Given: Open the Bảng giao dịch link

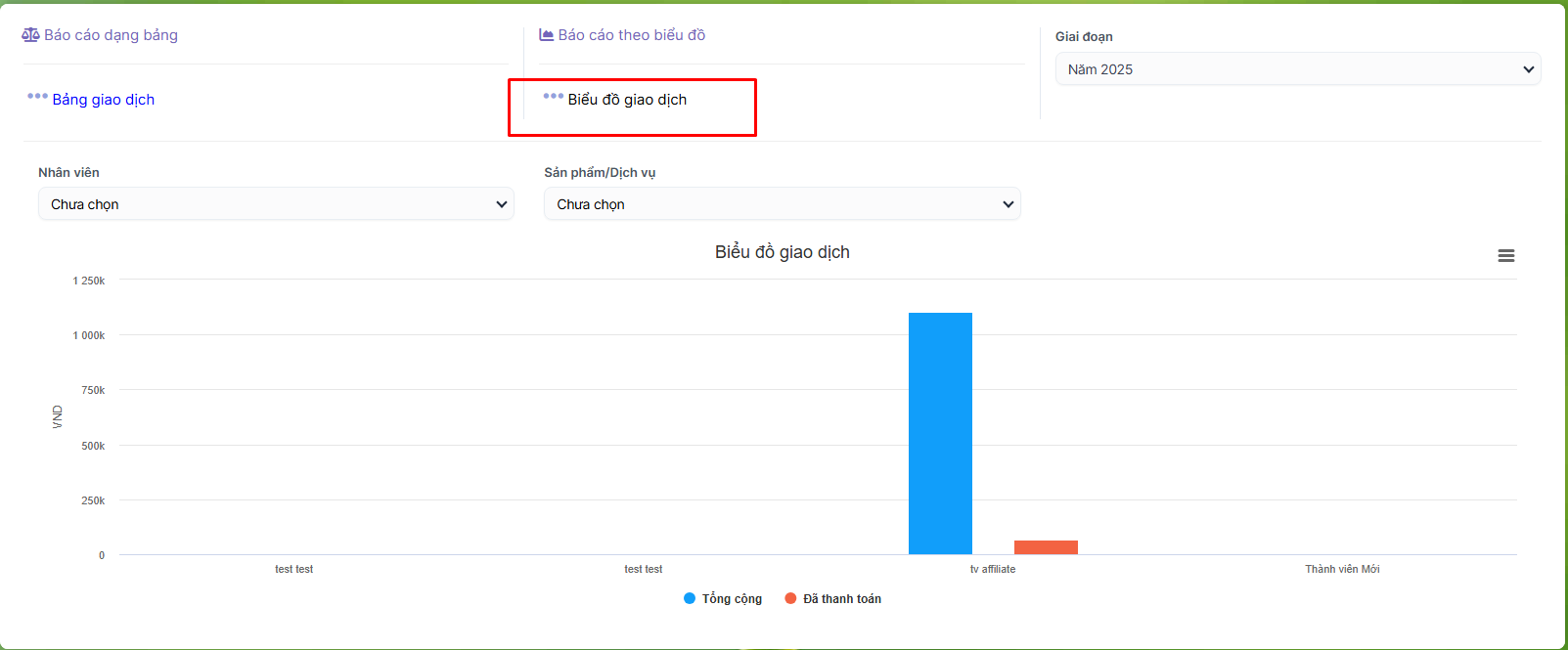Looking at the screenshot, I should (103, 100).
